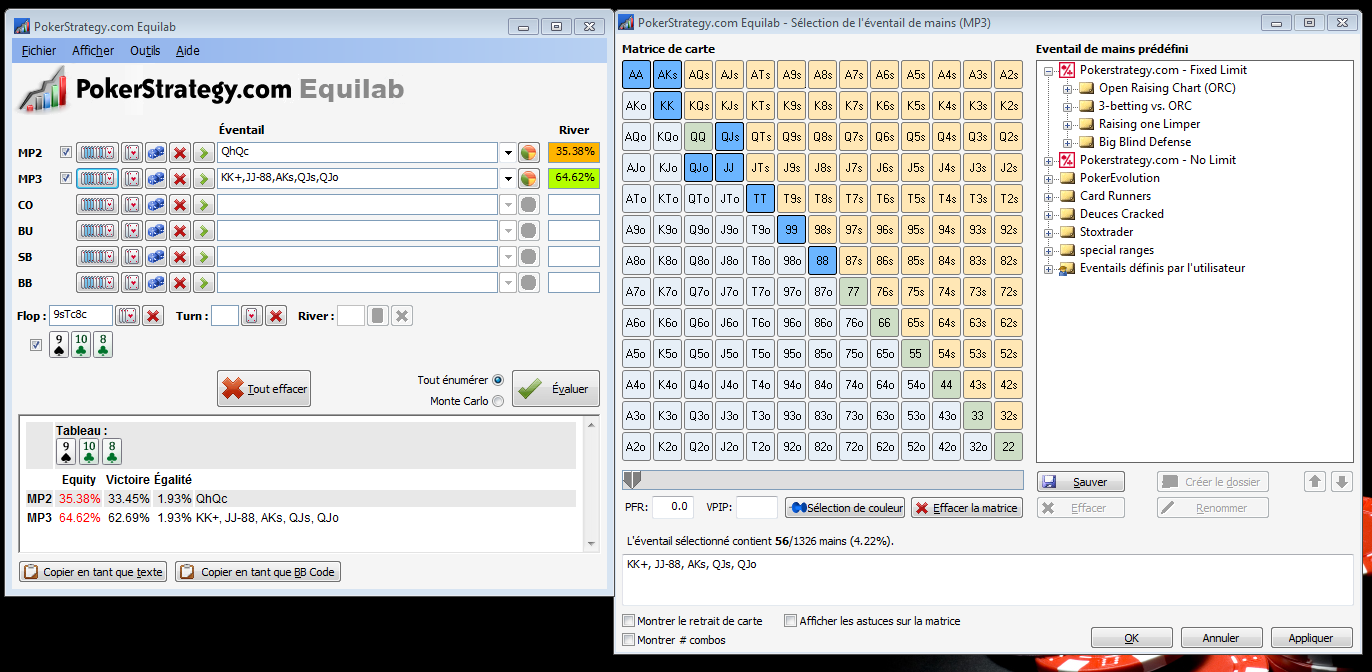Click Appliquer in hand range dialog

point(1311,638)
